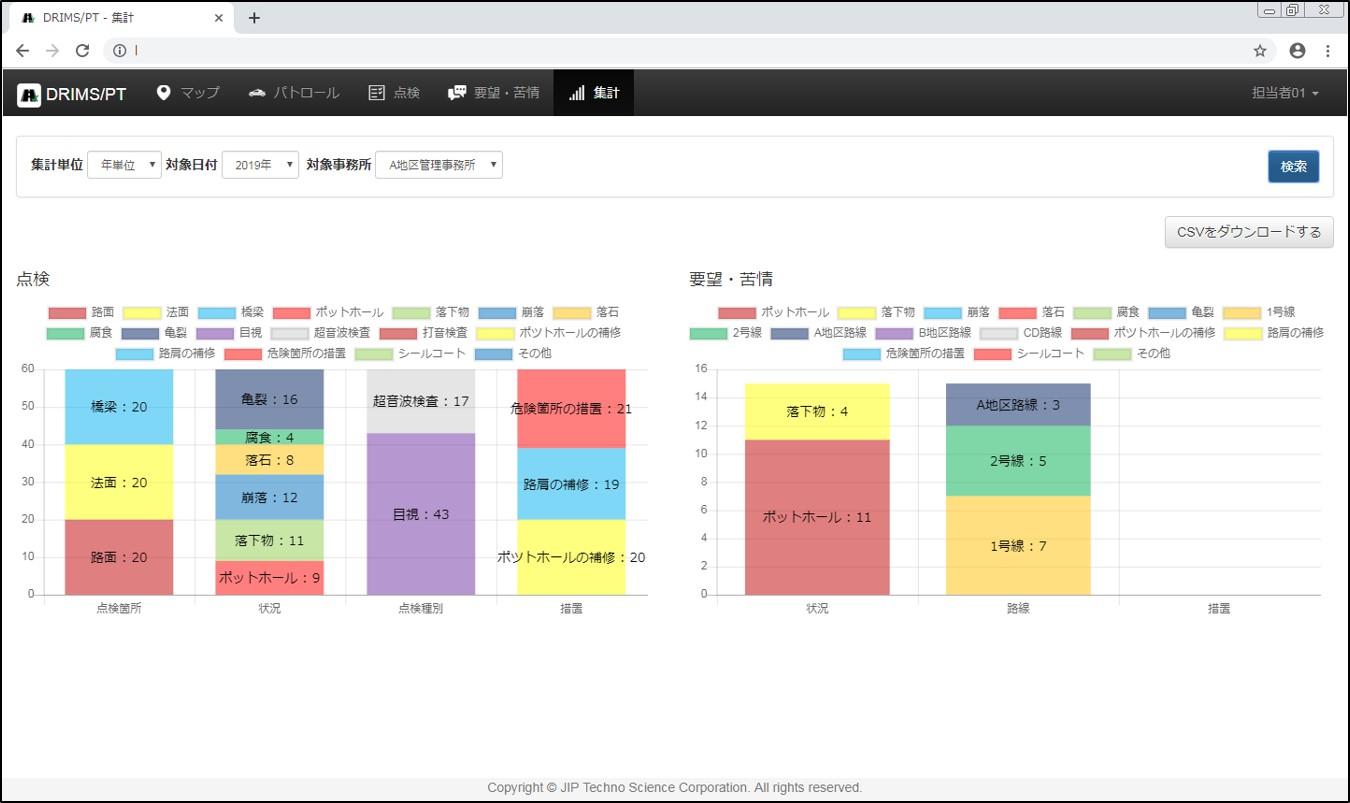Bookmark page using the star icon

(1260, 50)
